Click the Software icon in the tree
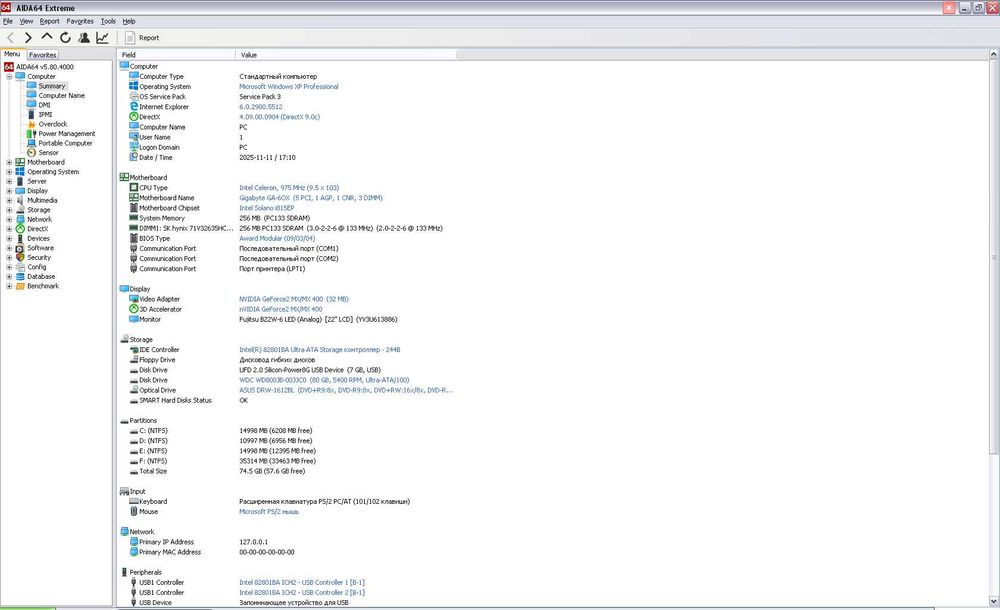Image resolution: width=1000 pixels, height=610 pixels. (20, 248)
